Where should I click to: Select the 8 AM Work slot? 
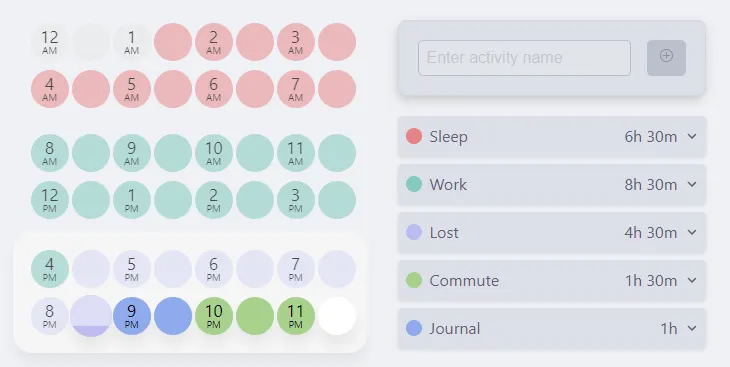[x=50, y=153]
